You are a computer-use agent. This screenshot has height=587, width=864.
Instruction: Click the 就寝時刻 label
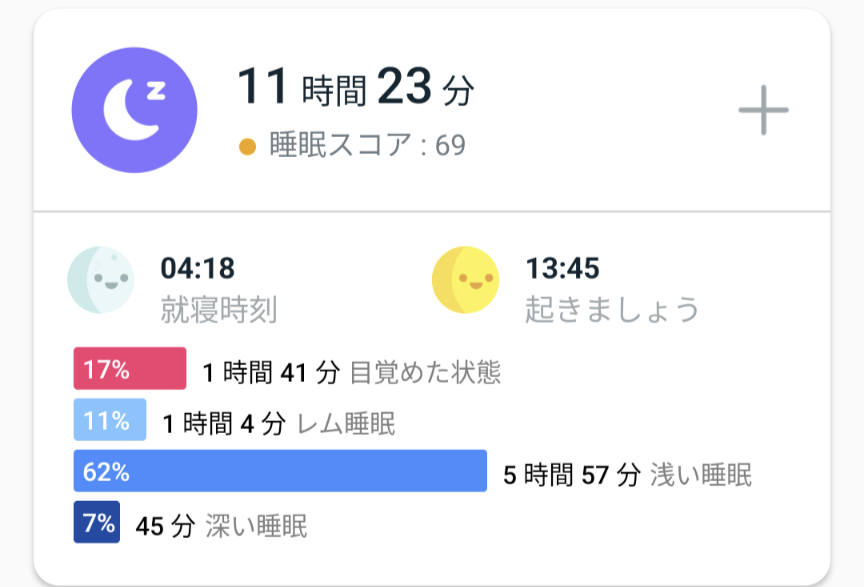(x=218, y=310)
